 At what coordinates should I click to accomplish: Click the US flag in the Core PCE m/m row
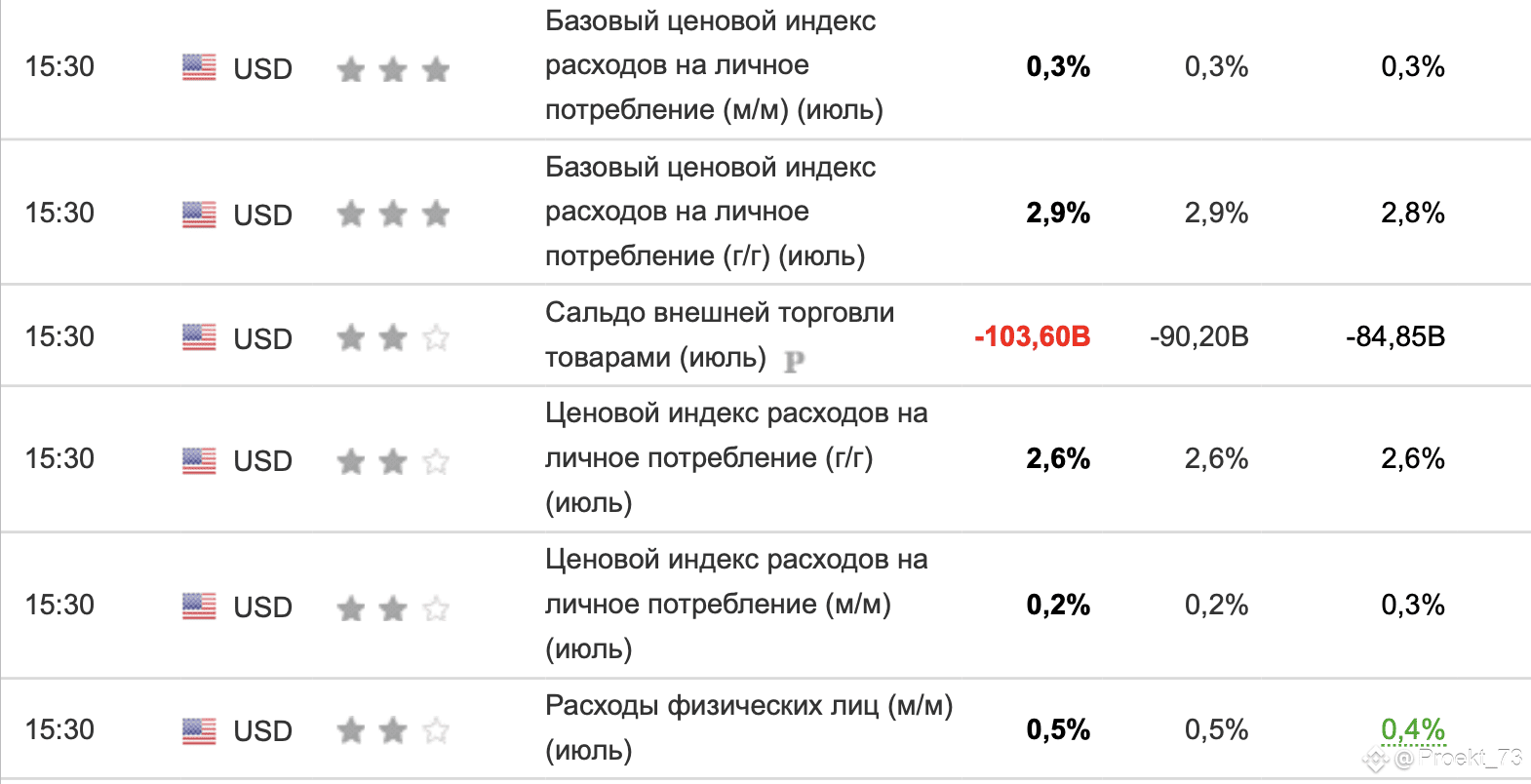(x=199, y=67)
